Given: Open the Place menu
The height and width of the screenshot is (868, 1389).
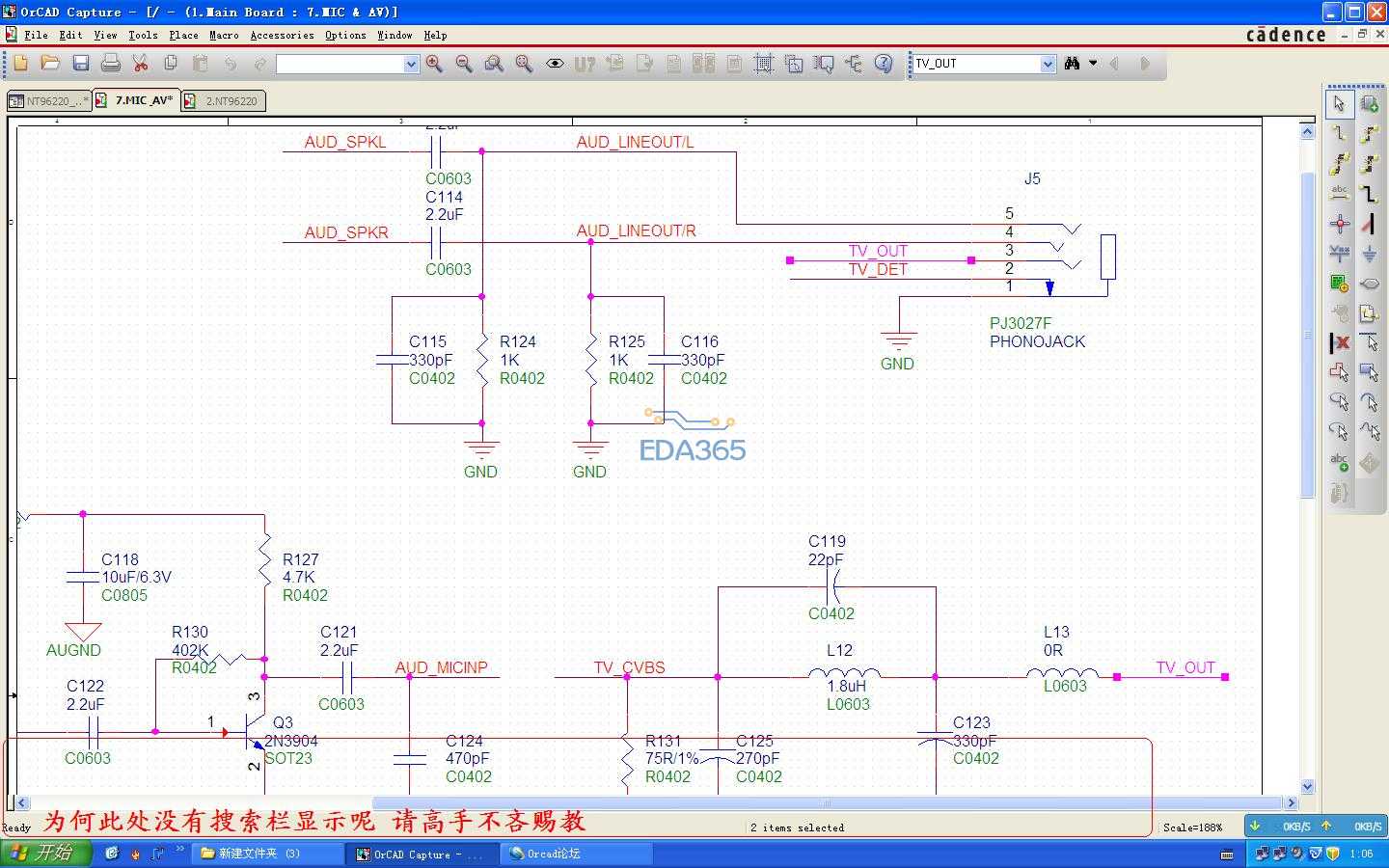Looking at the screenshot, I should pos(183,35).
